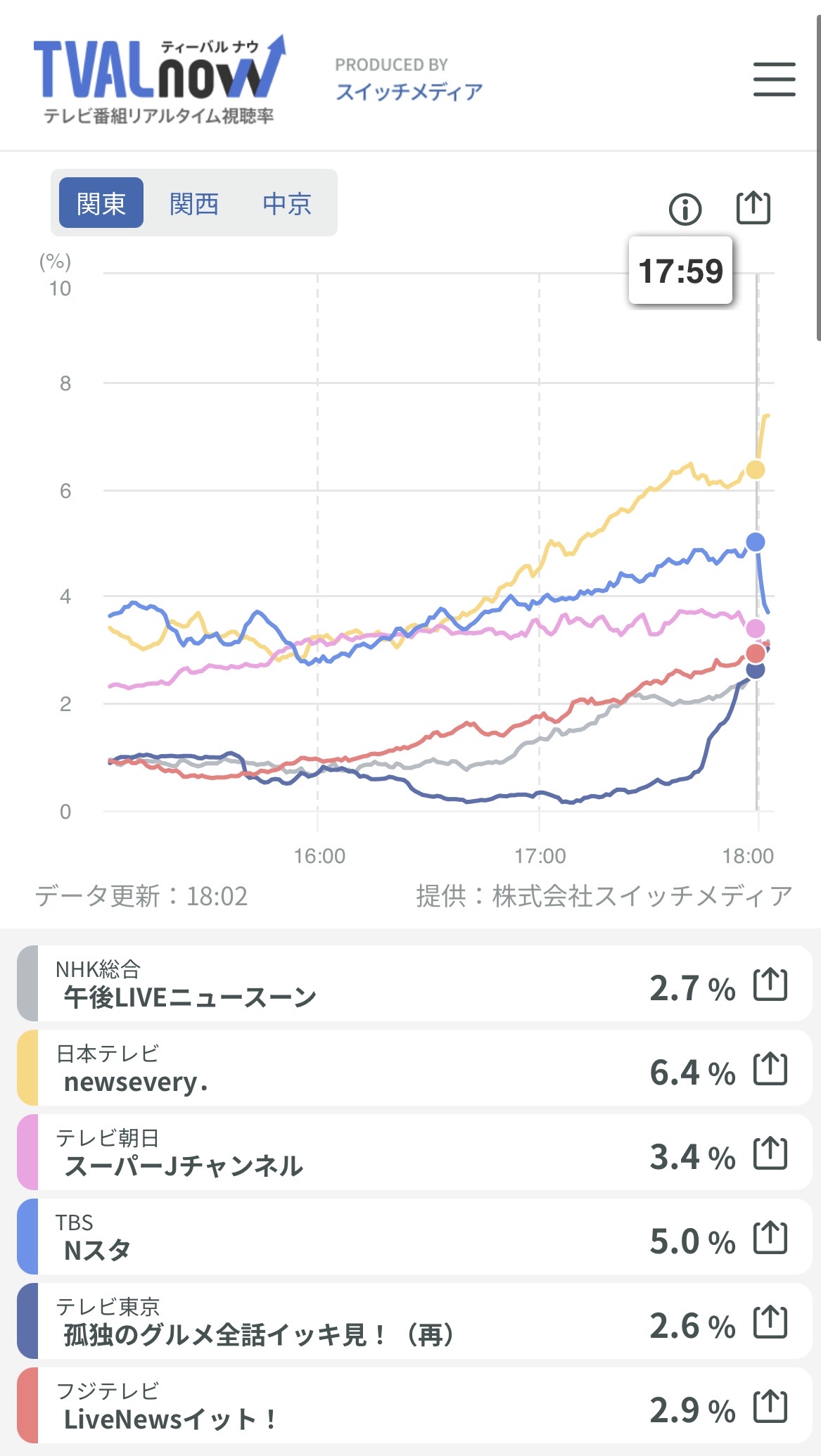
Task: Share the 日本テレビ newsevery. rating
Action: pos(770,1068)
